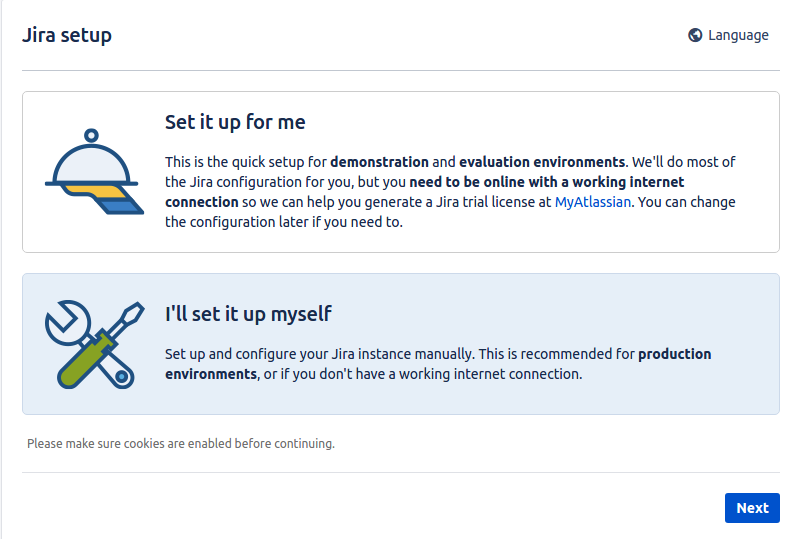Open the Language selector
This screenshot has width=796, height=539.
pyautogui.click(x=728, y=35)
